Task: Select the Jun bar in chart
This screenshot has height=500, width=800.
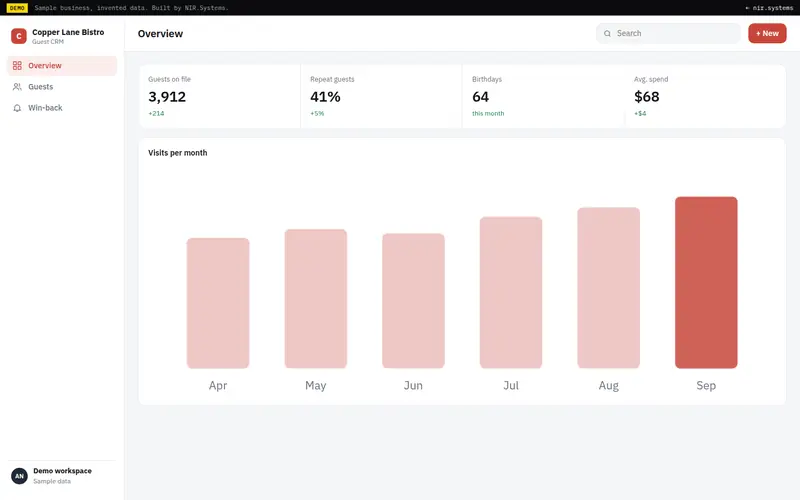Action: (413, 301)
